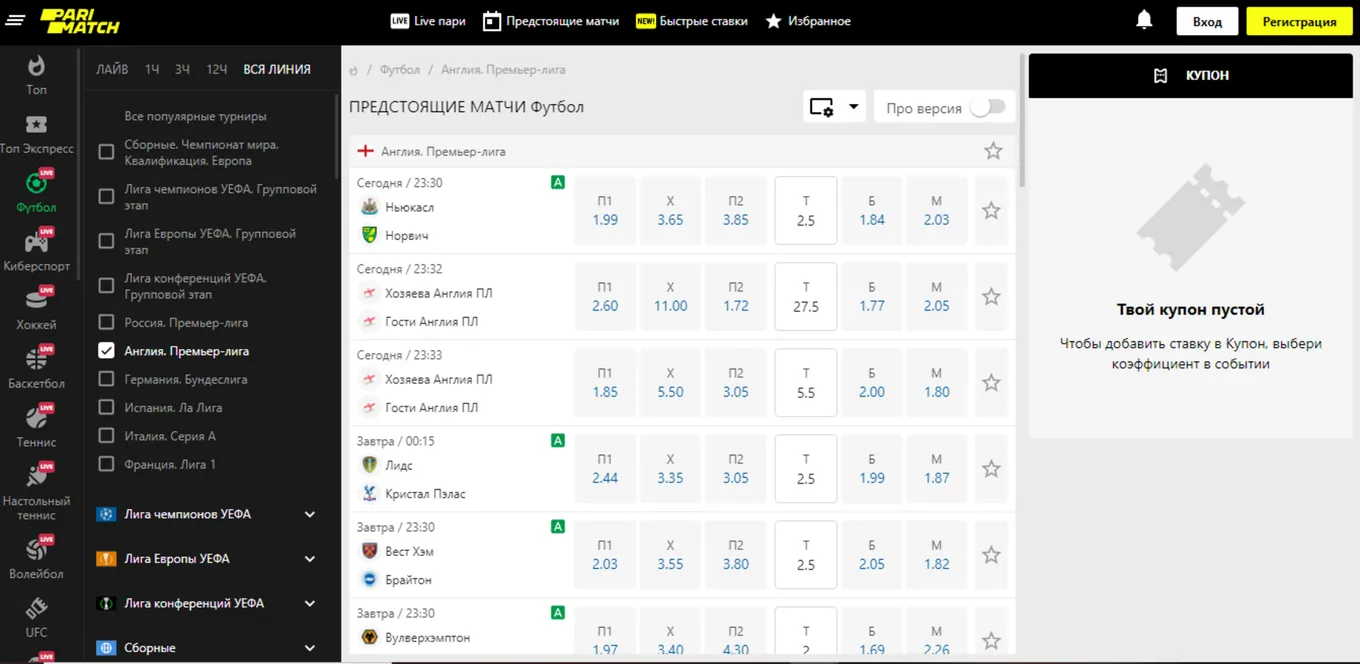Click the home icon in breadcrumbs
The height and width of the screenshot is (664, 1360).
353,71
